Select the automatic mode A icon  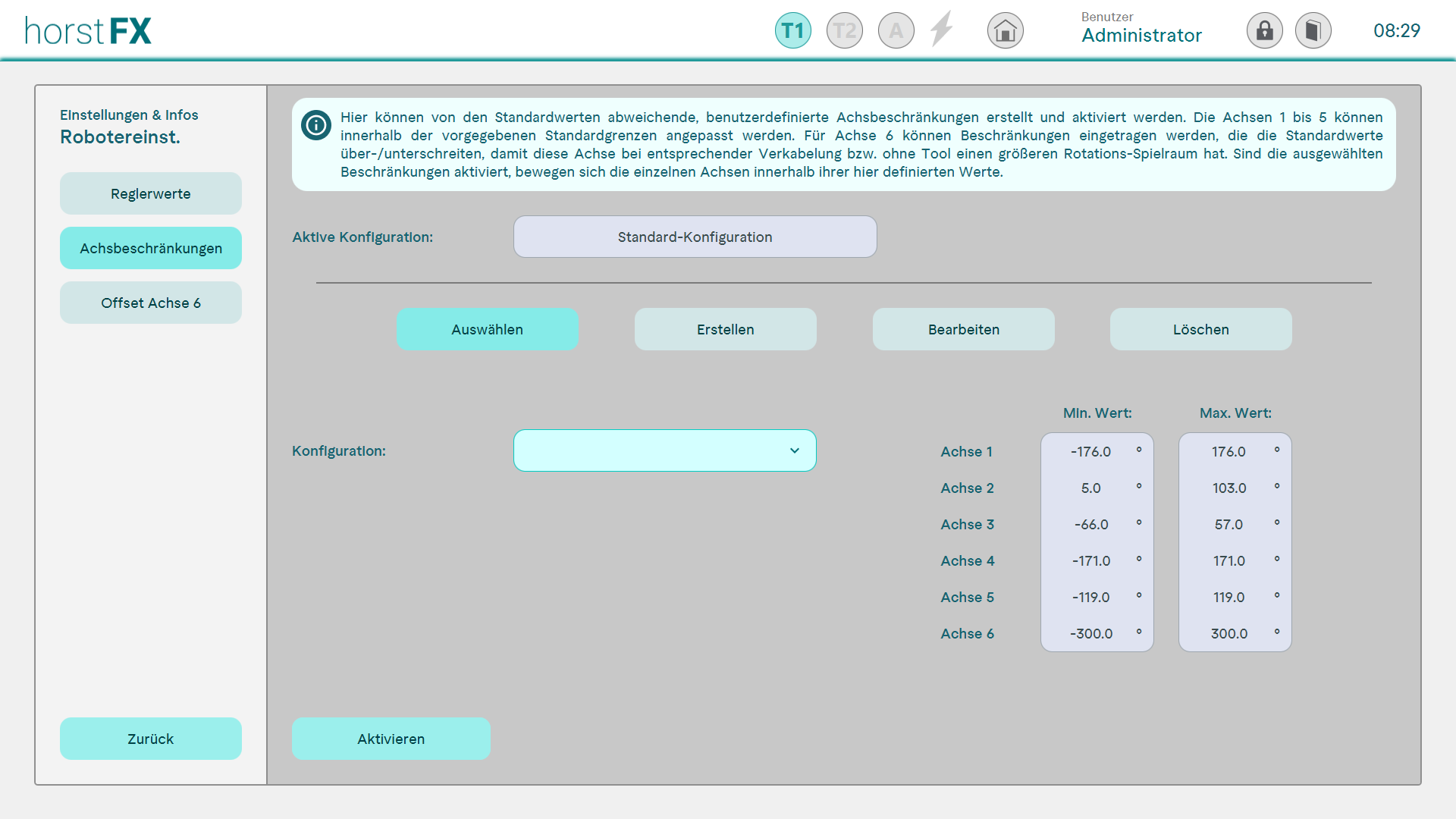click(x=896, y=31)
